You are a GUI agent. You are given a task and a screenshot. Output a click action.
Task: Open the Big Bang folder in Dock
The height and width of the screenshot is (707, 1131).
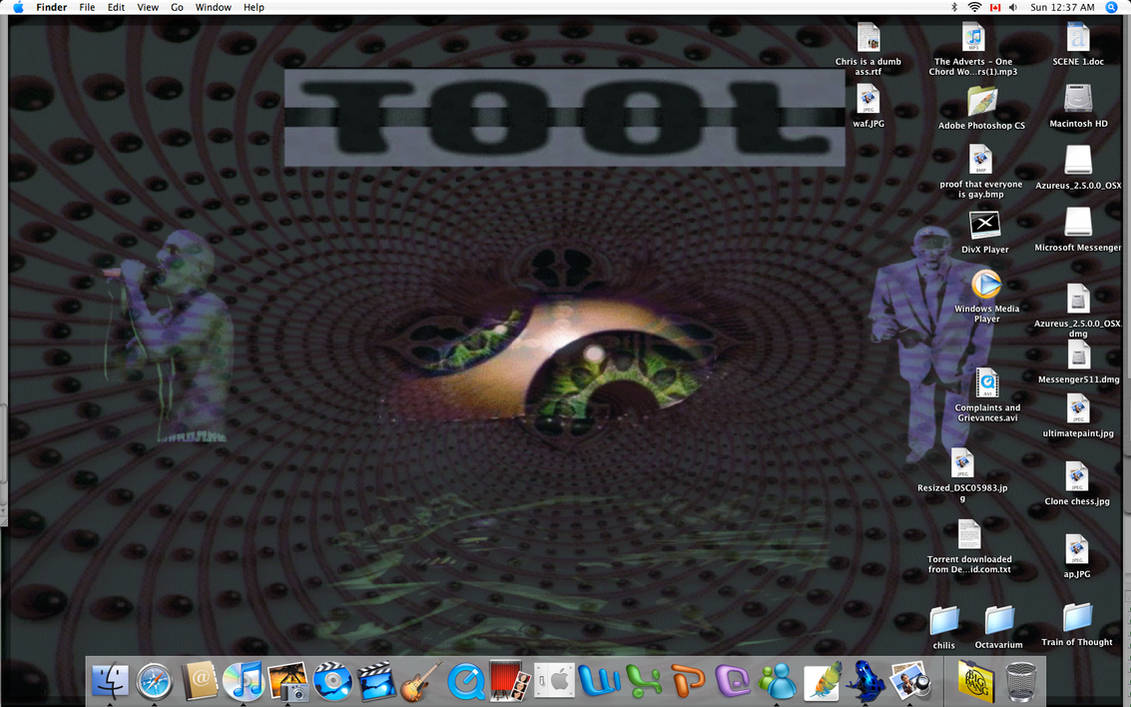click(975, 681)
